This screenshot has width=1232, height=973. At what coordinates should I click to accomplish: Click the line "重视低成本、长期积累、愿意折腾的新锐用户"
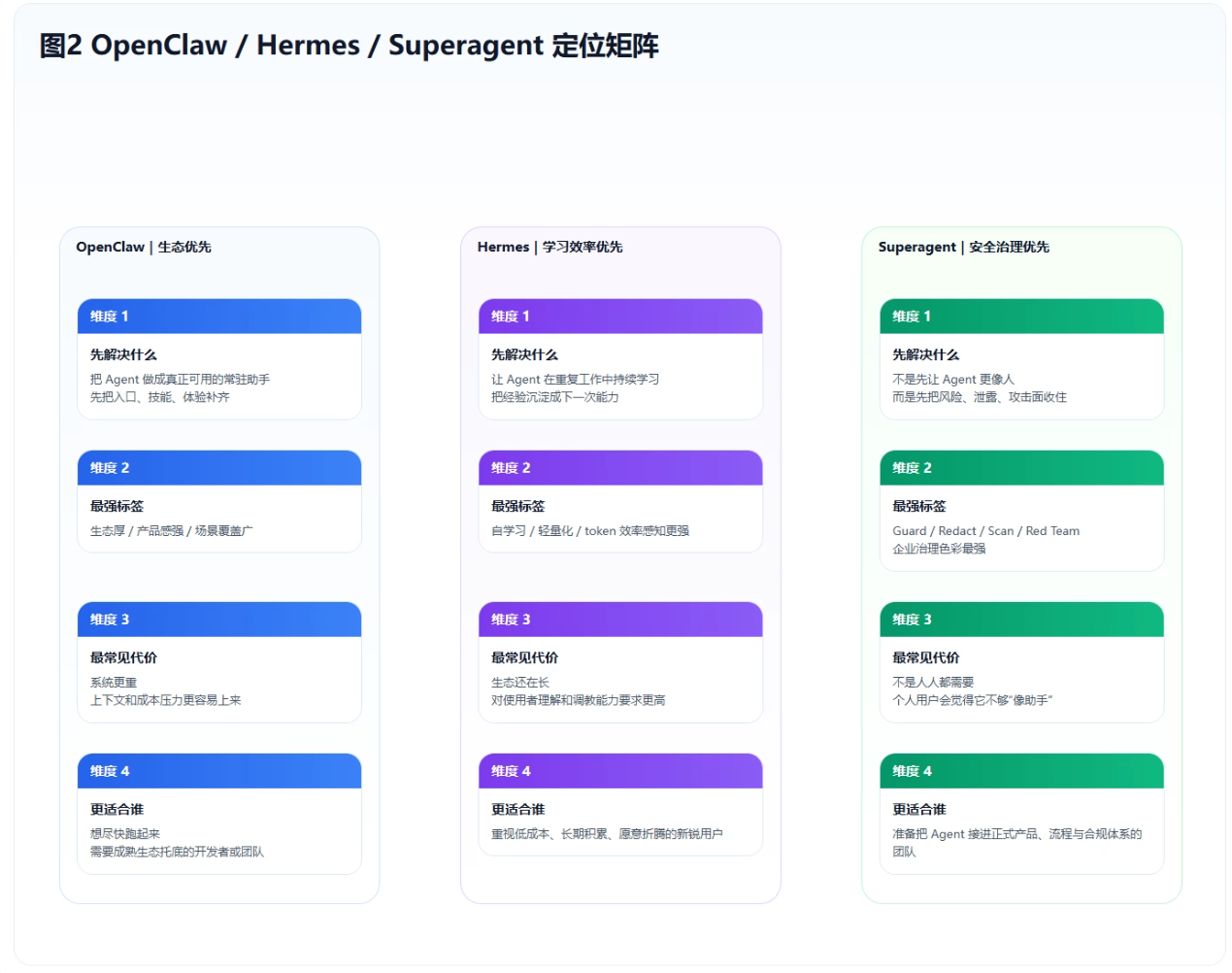(607, 834)
